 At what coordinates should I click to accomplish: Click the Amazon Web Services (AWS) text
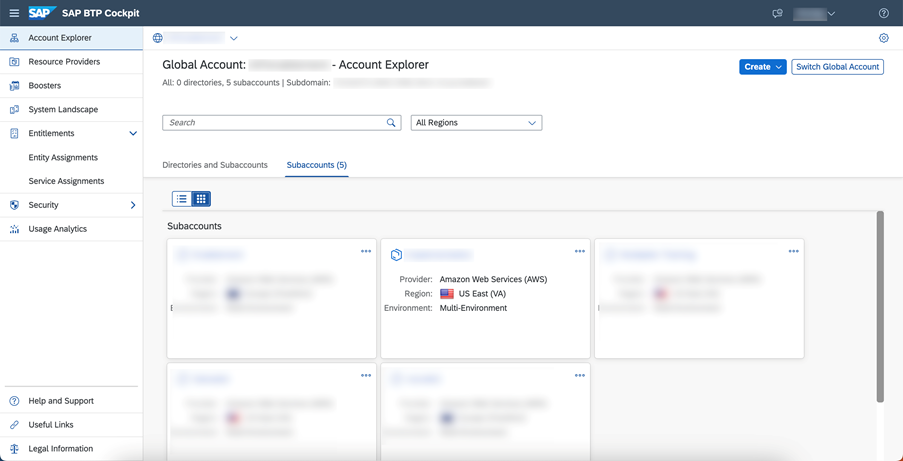coord(494,279)
